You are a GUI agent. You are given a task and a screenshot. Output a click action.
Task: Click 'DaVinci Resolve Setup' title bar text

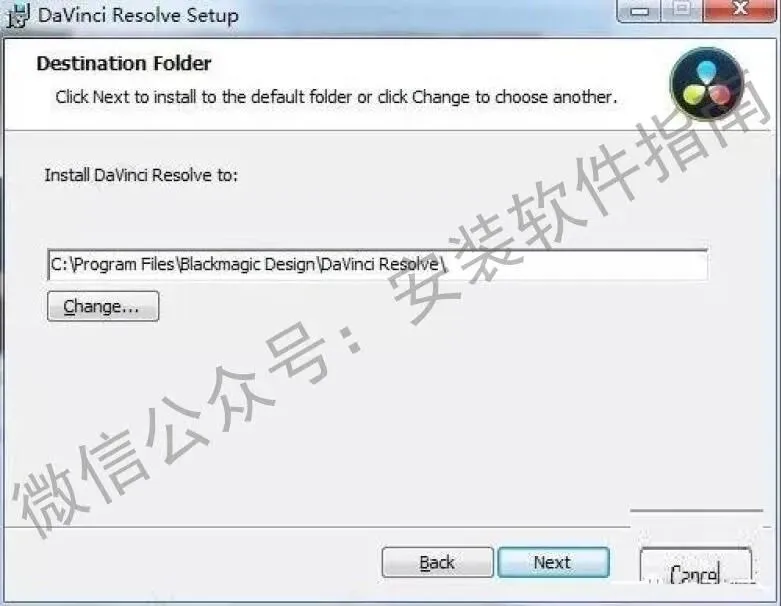point(138,15)
